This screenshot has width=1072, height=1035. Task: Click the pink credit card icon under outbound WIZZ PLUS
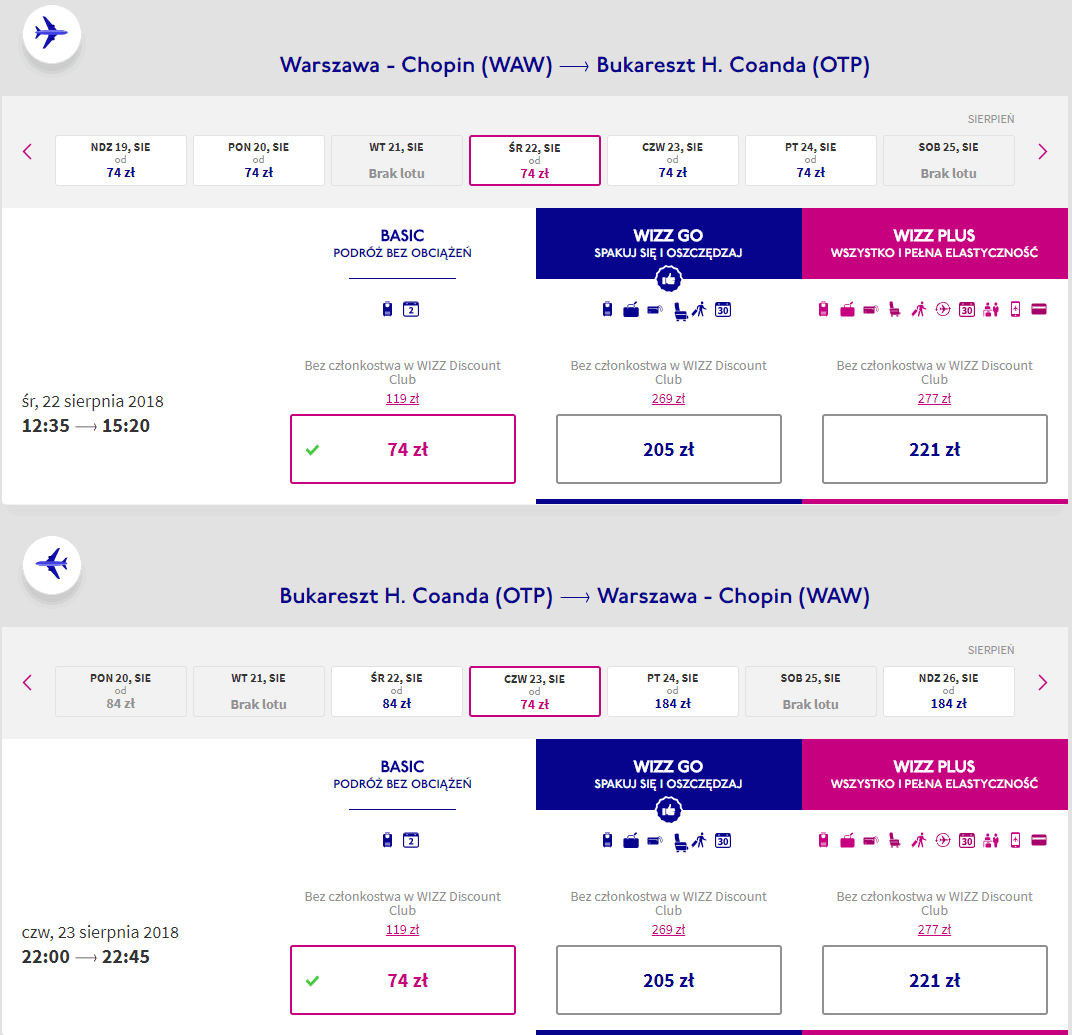click(x=1039, y=310)
